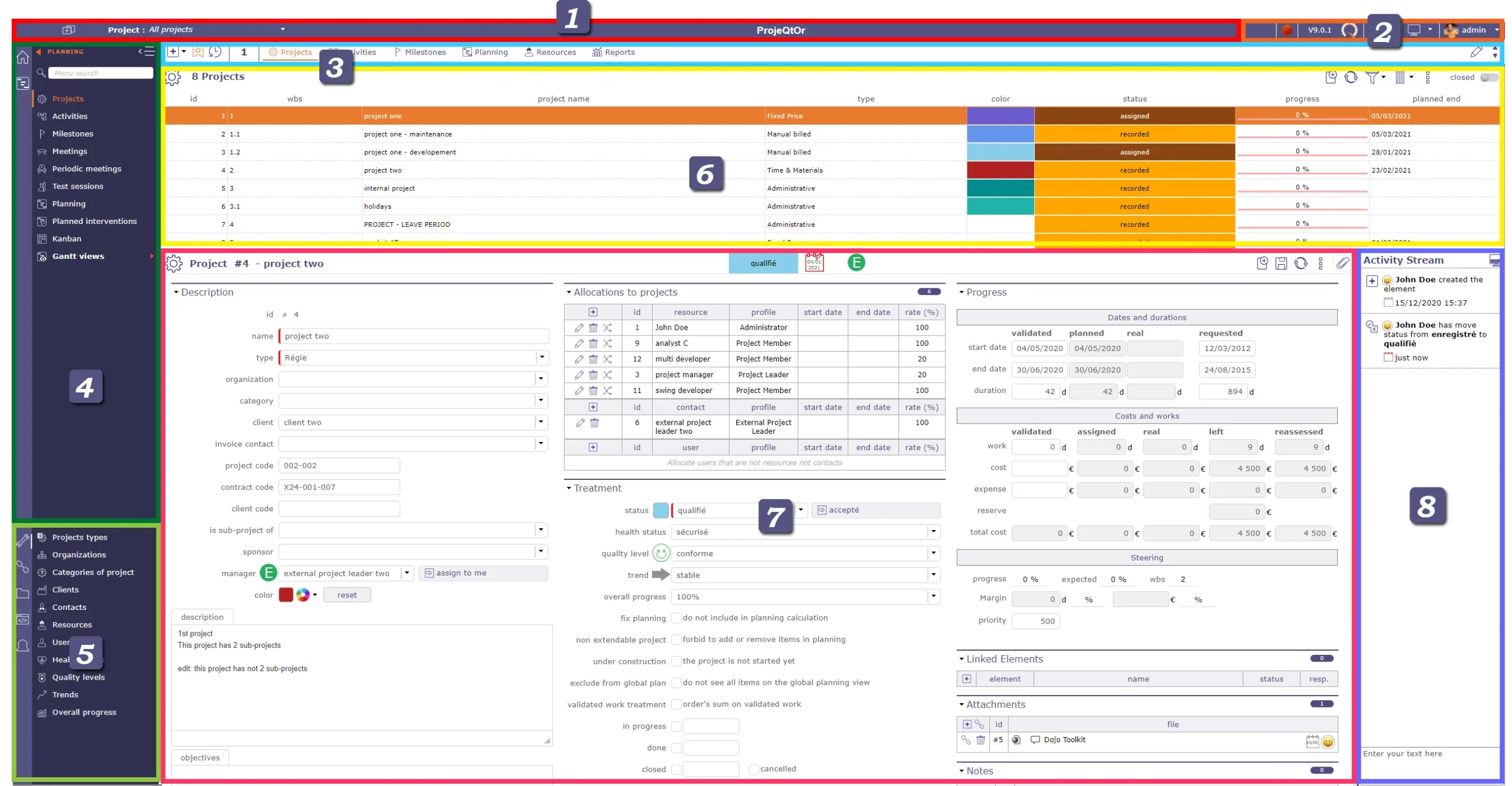
Task: Click the save icon in project detail header
Action: coord(1280,264)
